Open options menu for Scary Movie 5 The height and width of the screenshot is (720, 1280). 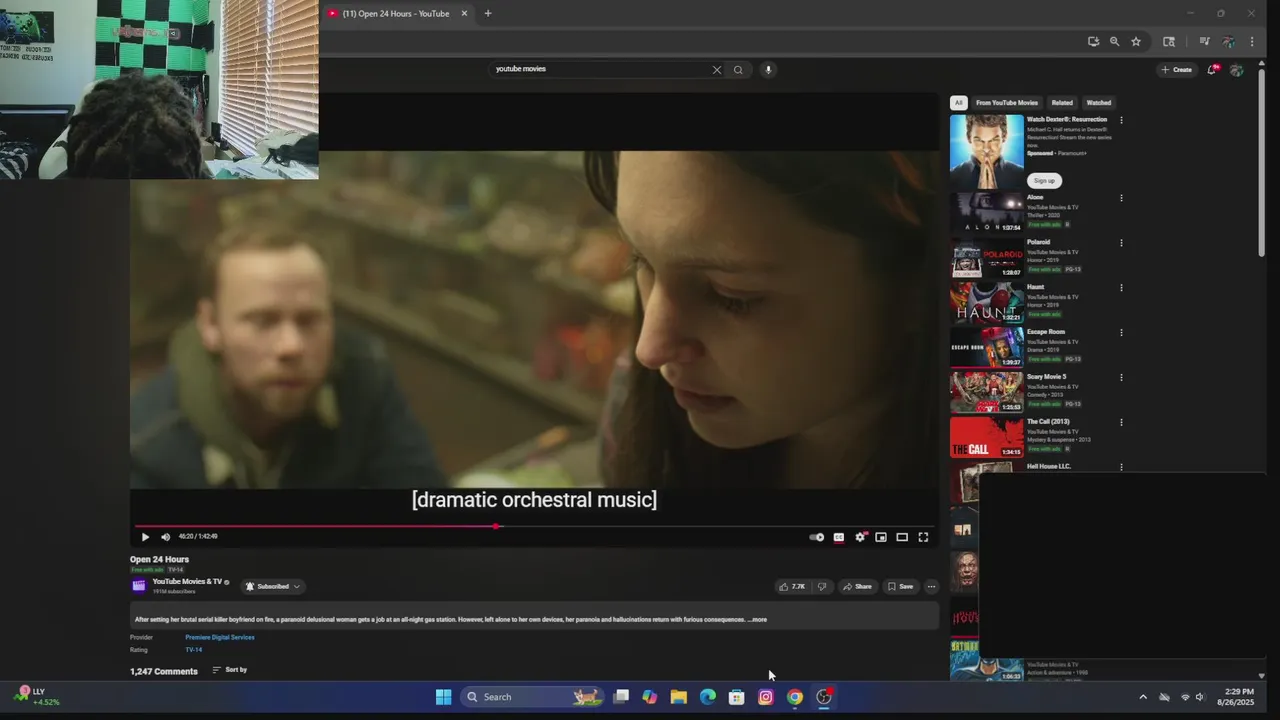[1121, 378]
